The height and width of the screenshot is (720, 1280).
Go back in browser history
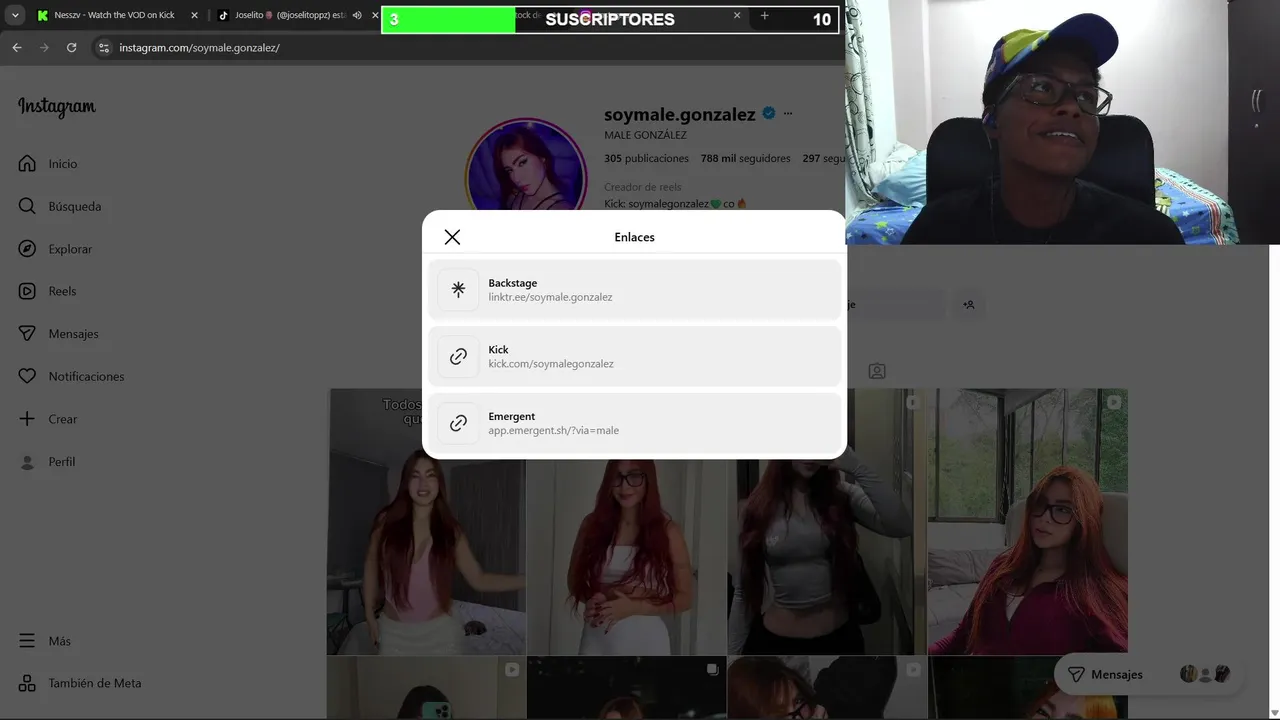coord(17,47)
